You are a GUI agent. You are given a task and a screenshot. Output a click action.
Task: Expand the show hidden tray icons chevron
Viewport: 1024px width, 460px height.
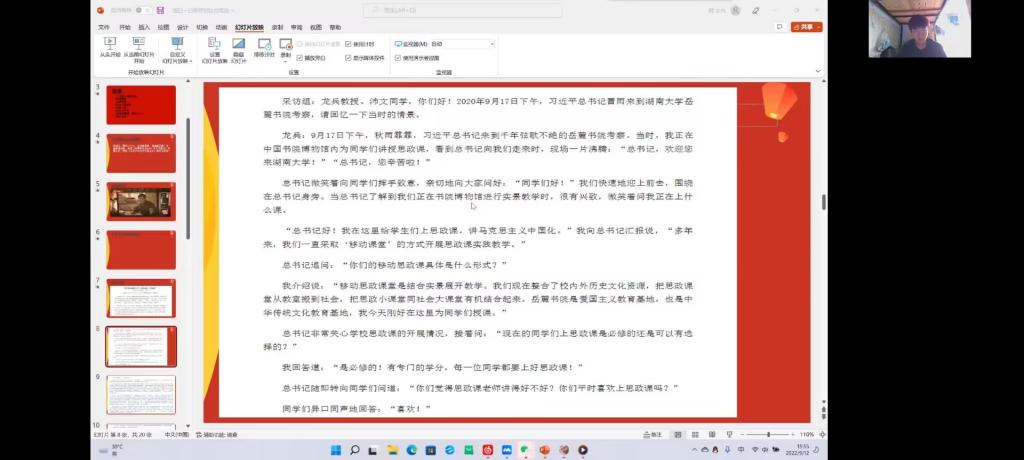point(694,450)
